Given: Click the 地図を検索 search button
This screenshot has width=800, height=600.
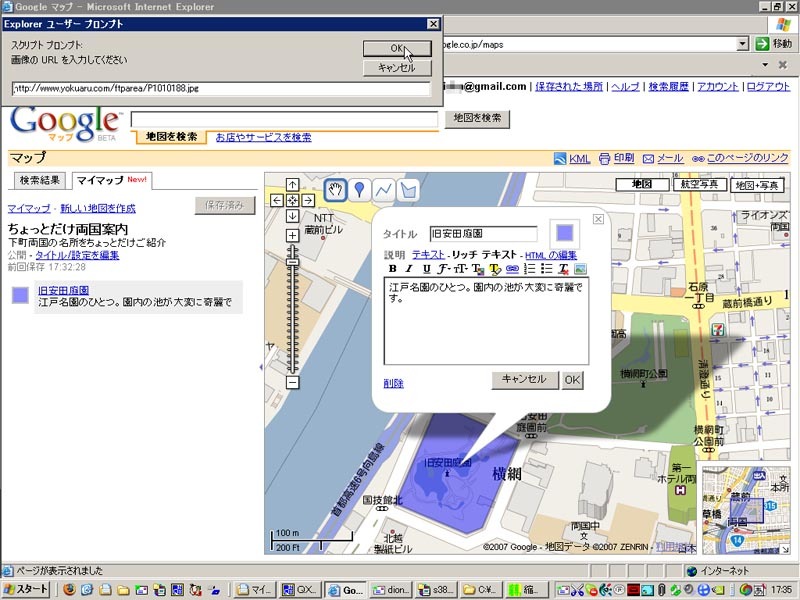Looking at the screenshot, I should pyautogui.click(x=477, y=118).
